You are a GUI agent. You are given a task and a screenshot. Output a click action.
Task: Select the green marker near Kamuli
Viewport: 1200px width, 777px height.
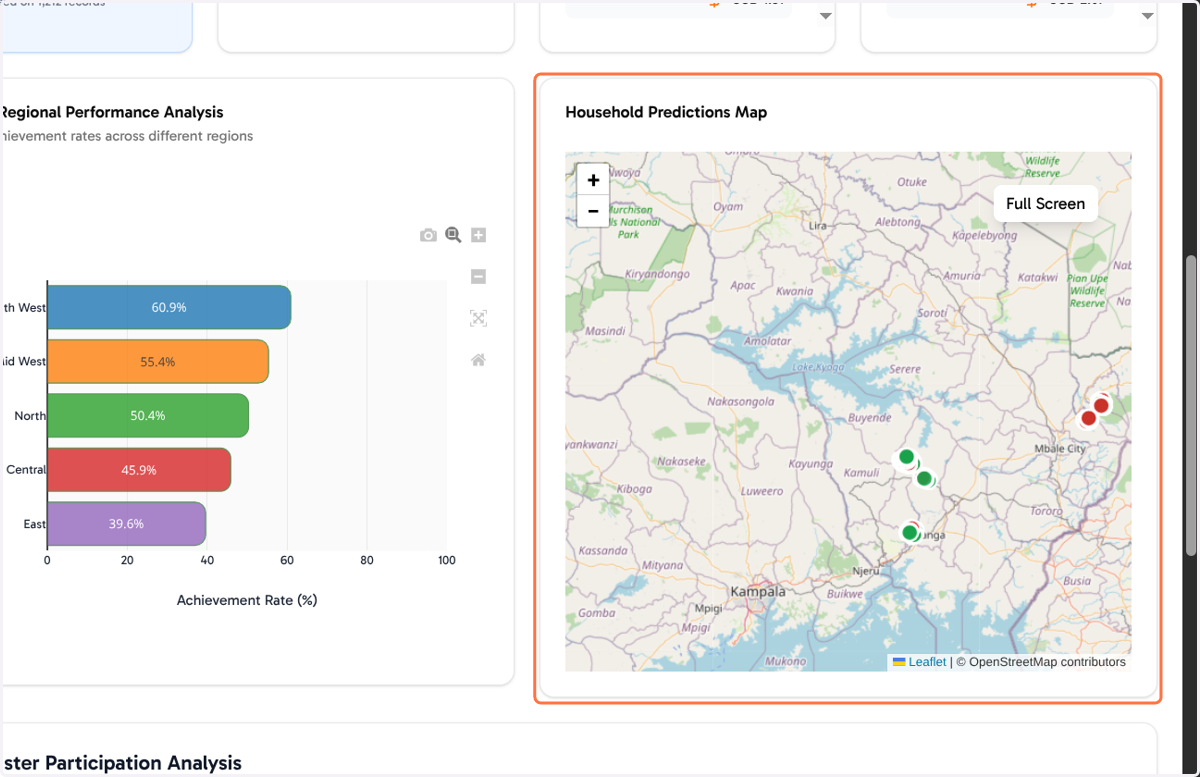tap(906, 457)
